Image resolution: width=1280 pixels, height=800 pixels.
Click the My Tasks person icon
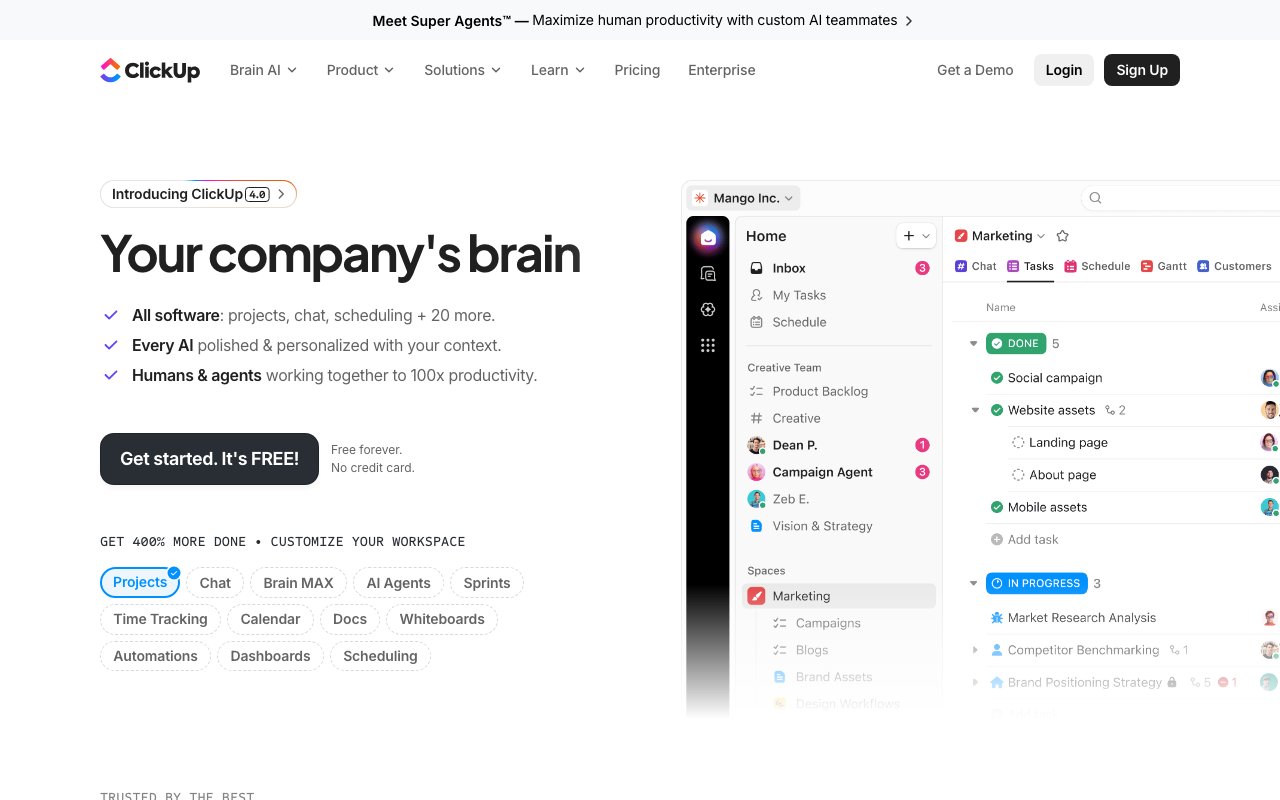pos(756,295)
